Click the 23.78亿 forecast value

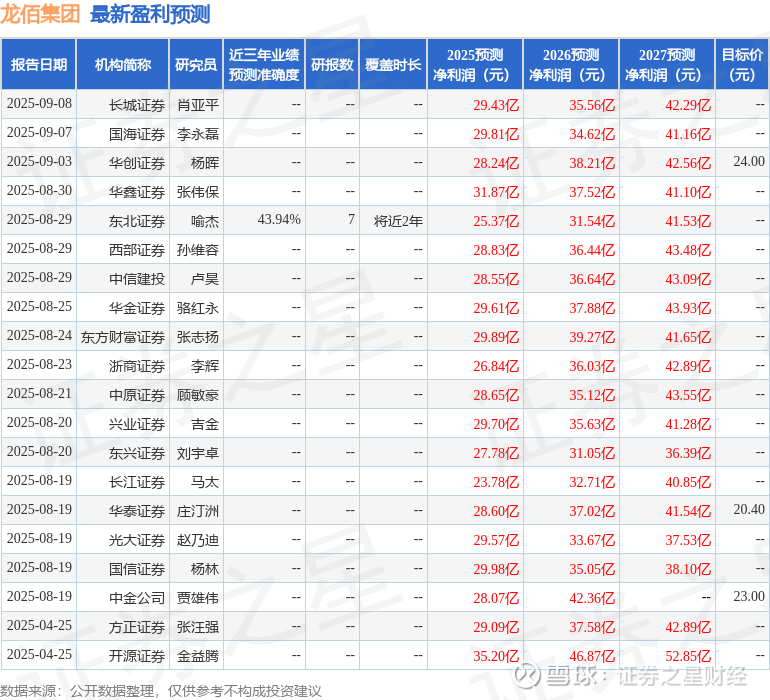(x=496, y=481)
